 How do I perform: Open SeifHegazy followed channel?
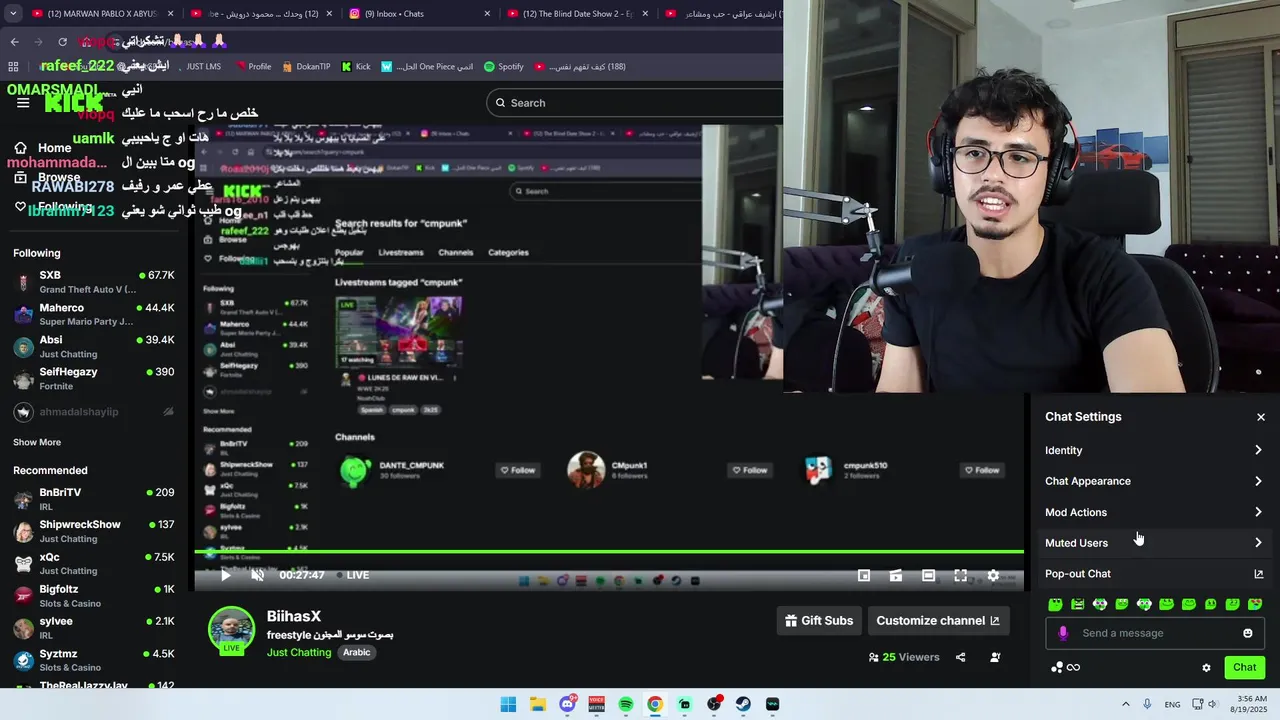pos(94,379)
